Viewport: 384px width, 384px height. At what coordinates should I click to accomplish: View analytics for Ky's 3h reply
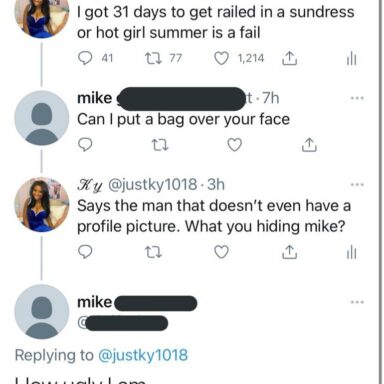pyautogui.click(x=351, y=253)
